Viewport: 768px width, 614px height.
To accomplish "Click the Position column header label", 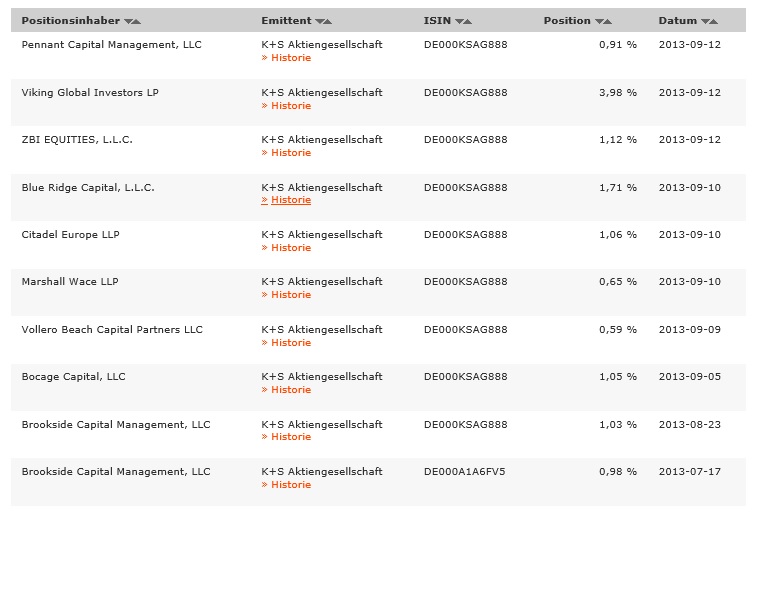I will coord(567,21).
